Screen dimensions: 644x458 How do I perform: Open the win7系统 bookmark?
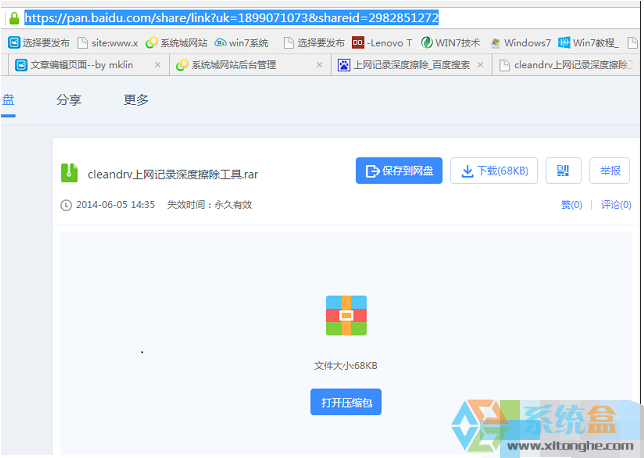pos(242,43)
